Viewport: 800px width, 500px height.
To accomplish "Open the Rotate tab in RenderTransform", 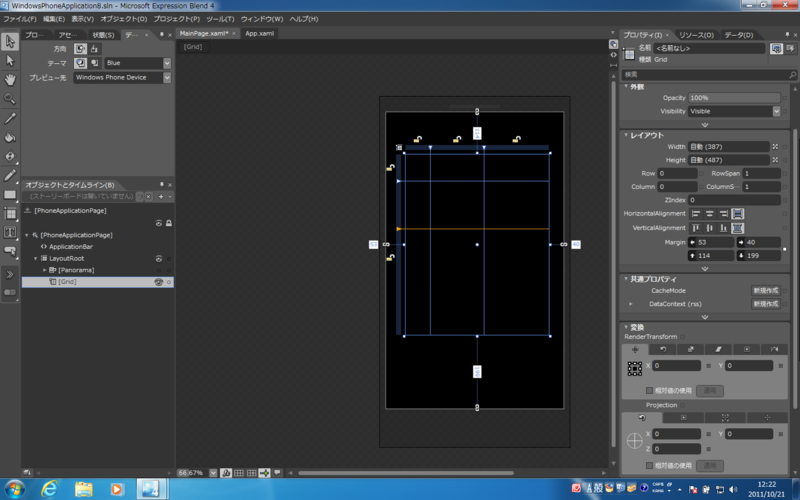I will point(663,349).
